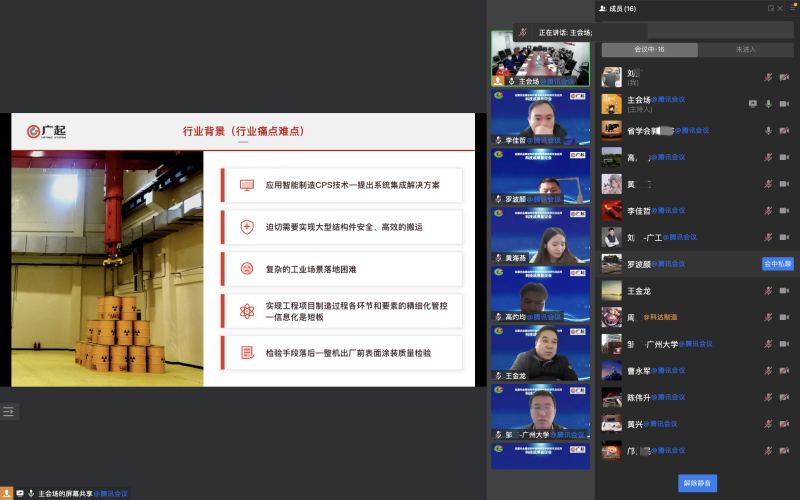Select 周 科达制造 member row
The height and width of the screenshot is (500, 800).
click(x=680, y=318)
